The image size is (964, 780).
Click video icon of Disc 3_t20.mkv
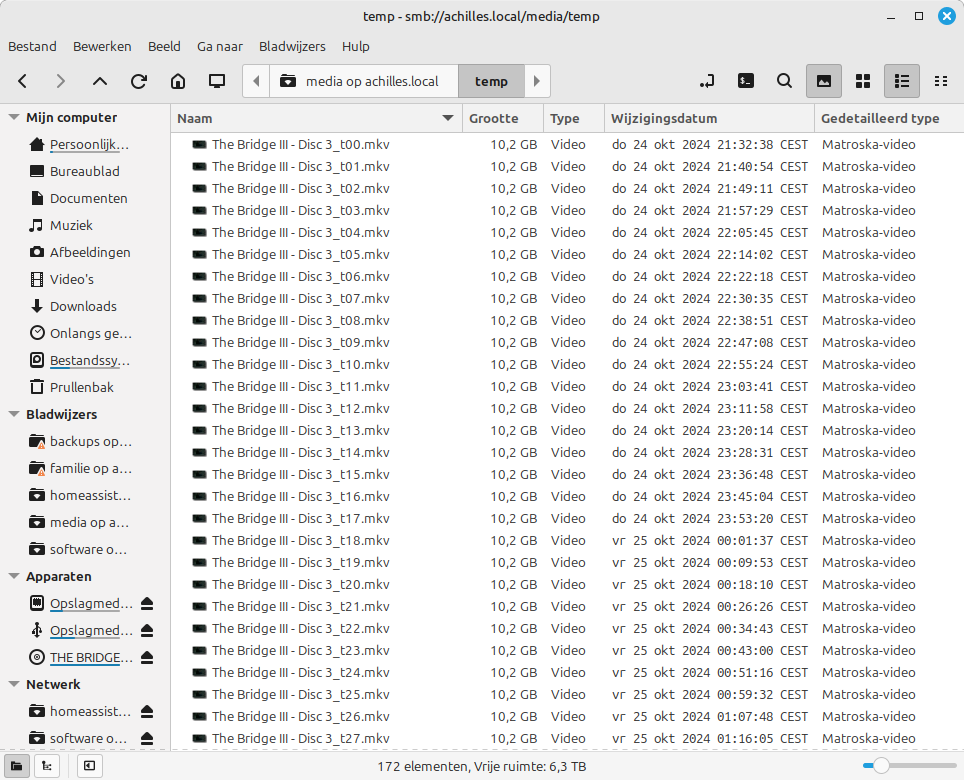[199, 585]
